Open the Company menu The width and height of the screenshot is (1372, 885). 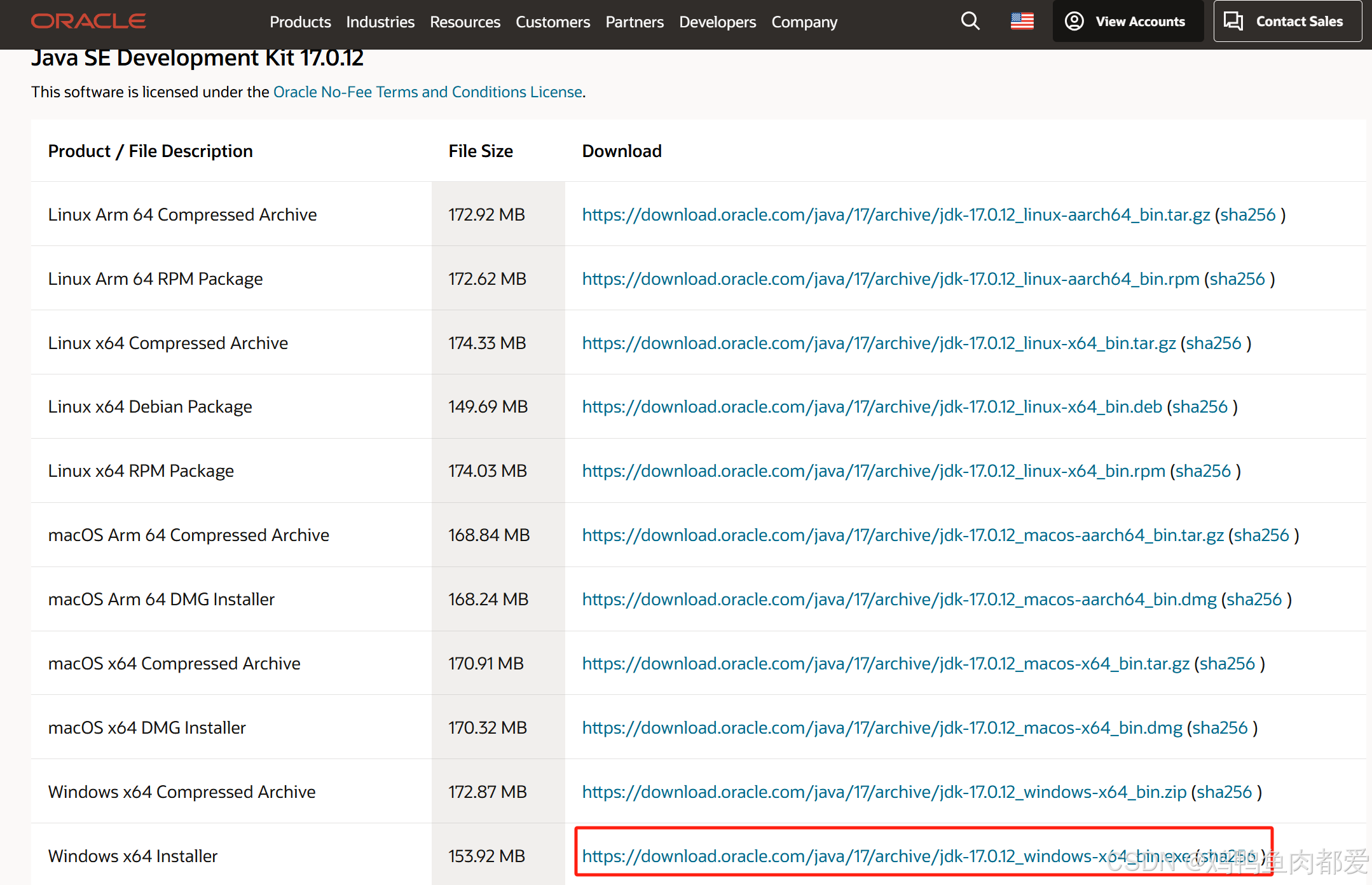tap(804, 22)
